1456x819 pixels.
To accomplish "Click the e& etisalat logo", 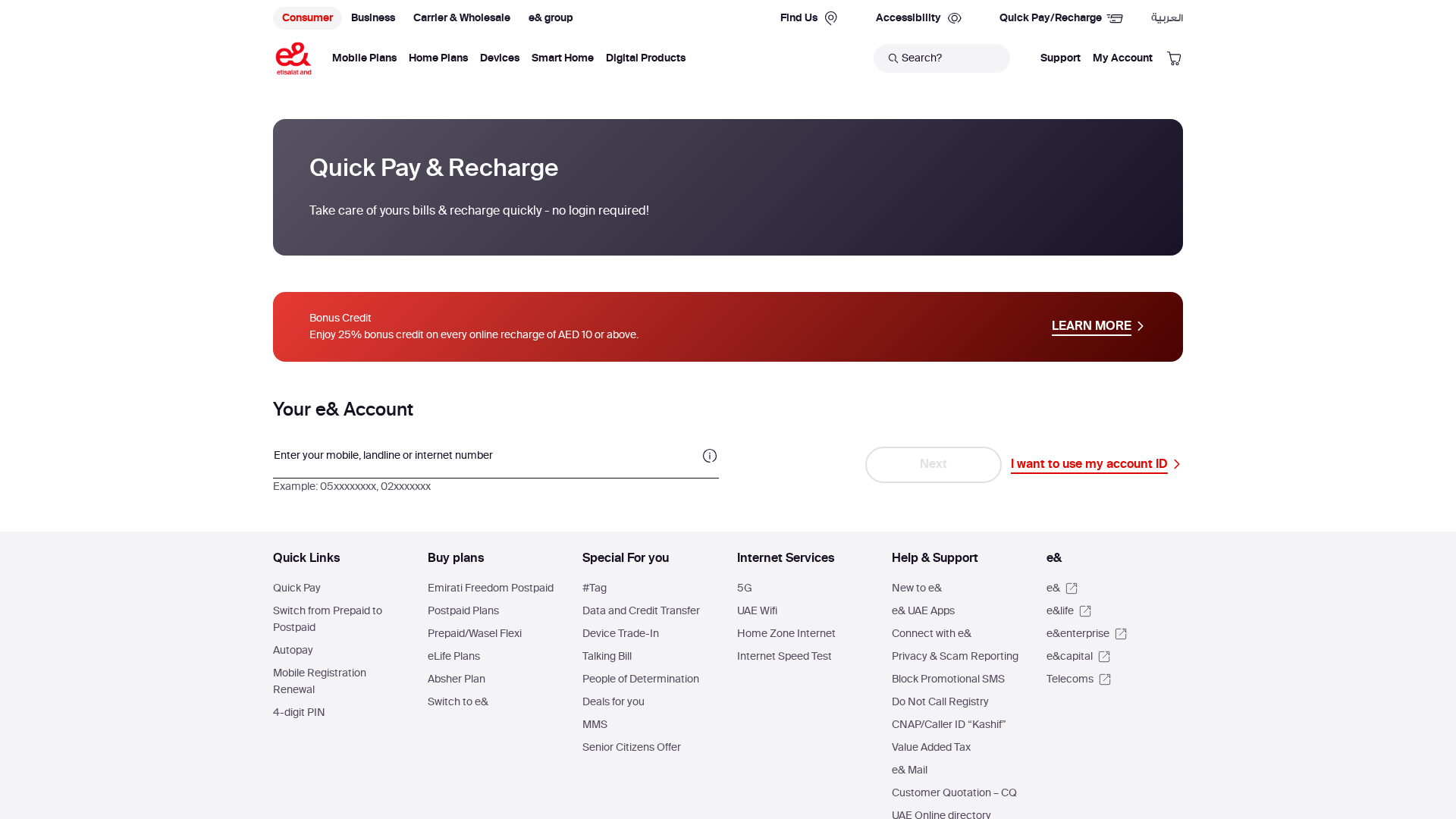I will pos(293,58).
